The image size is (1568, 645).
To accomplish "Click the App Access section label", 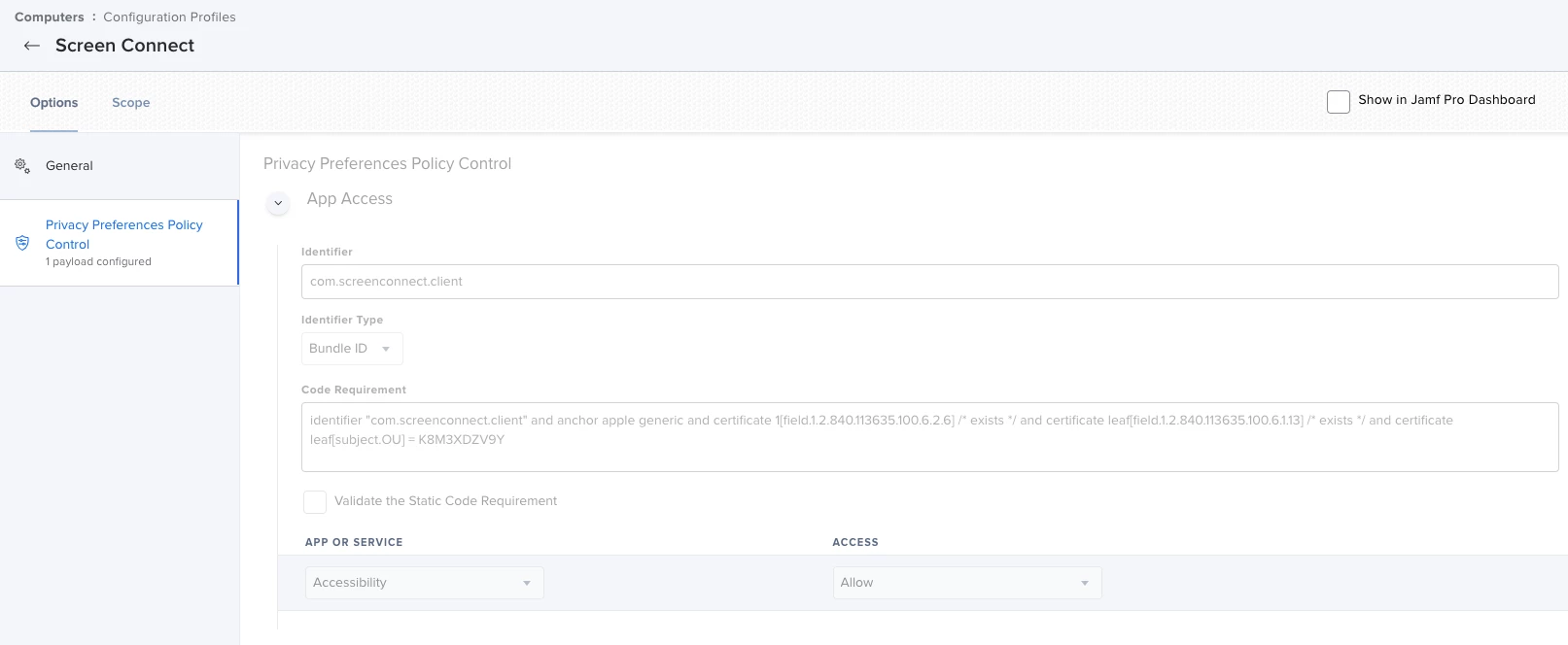I will [x=350, y=199].
